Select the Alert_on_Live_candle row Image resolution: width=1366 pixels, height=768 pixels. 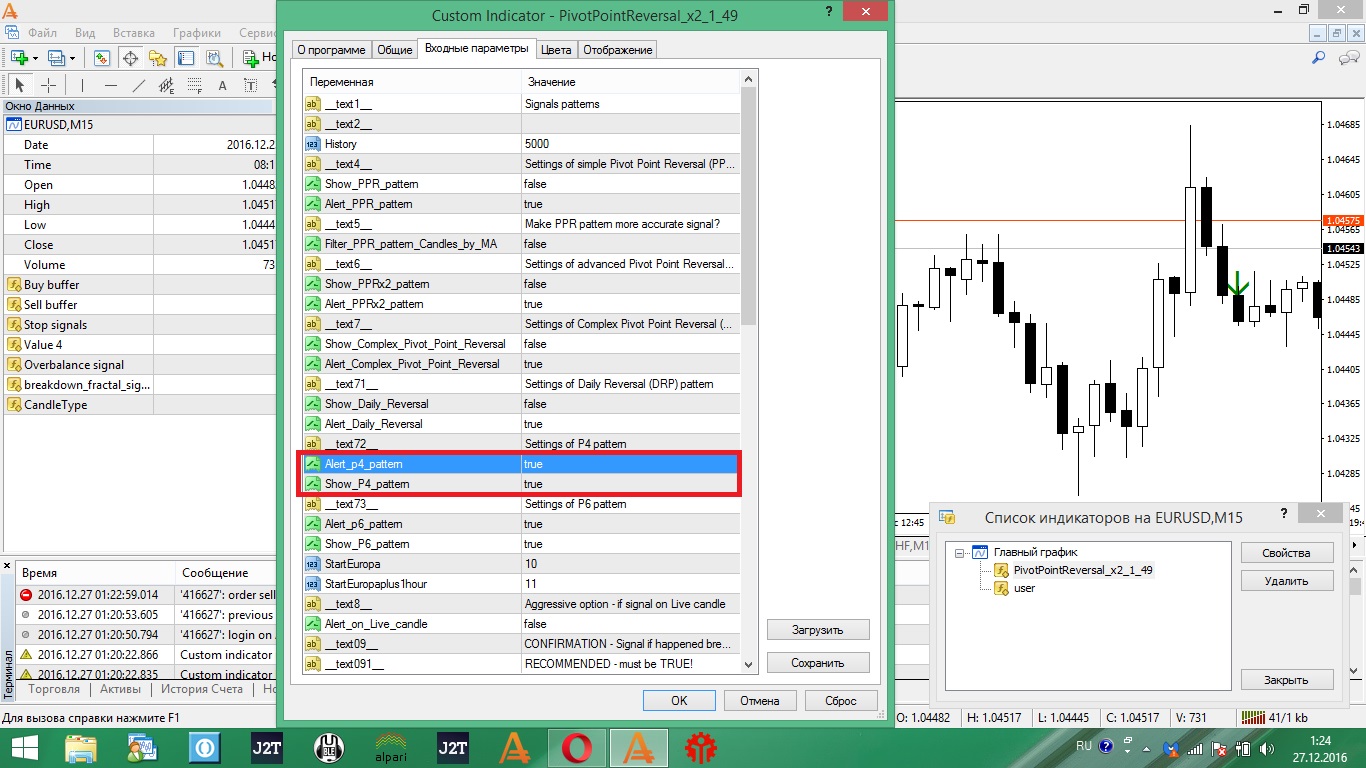(521, 624)
